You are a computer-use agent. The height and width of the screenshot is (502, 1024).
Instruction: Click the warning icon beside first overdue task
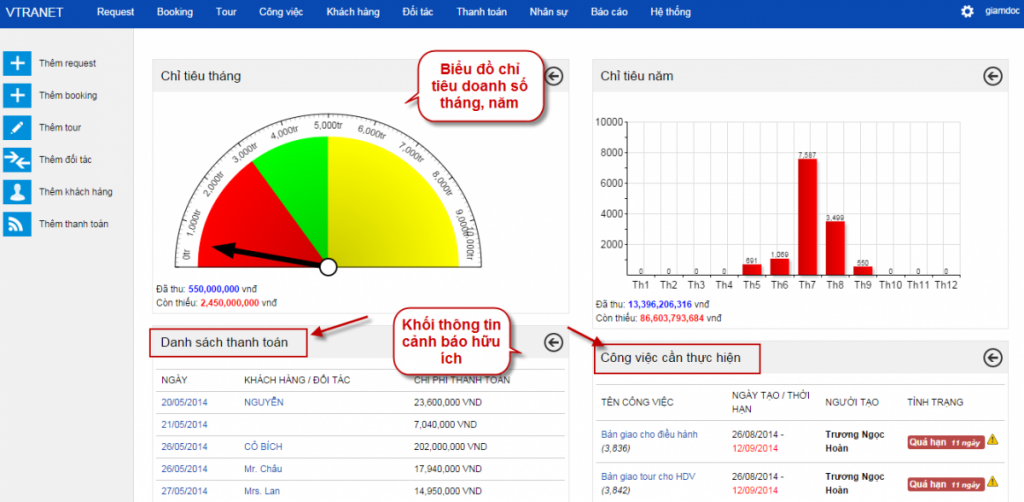pyautogui.click(x=993, y=439)
